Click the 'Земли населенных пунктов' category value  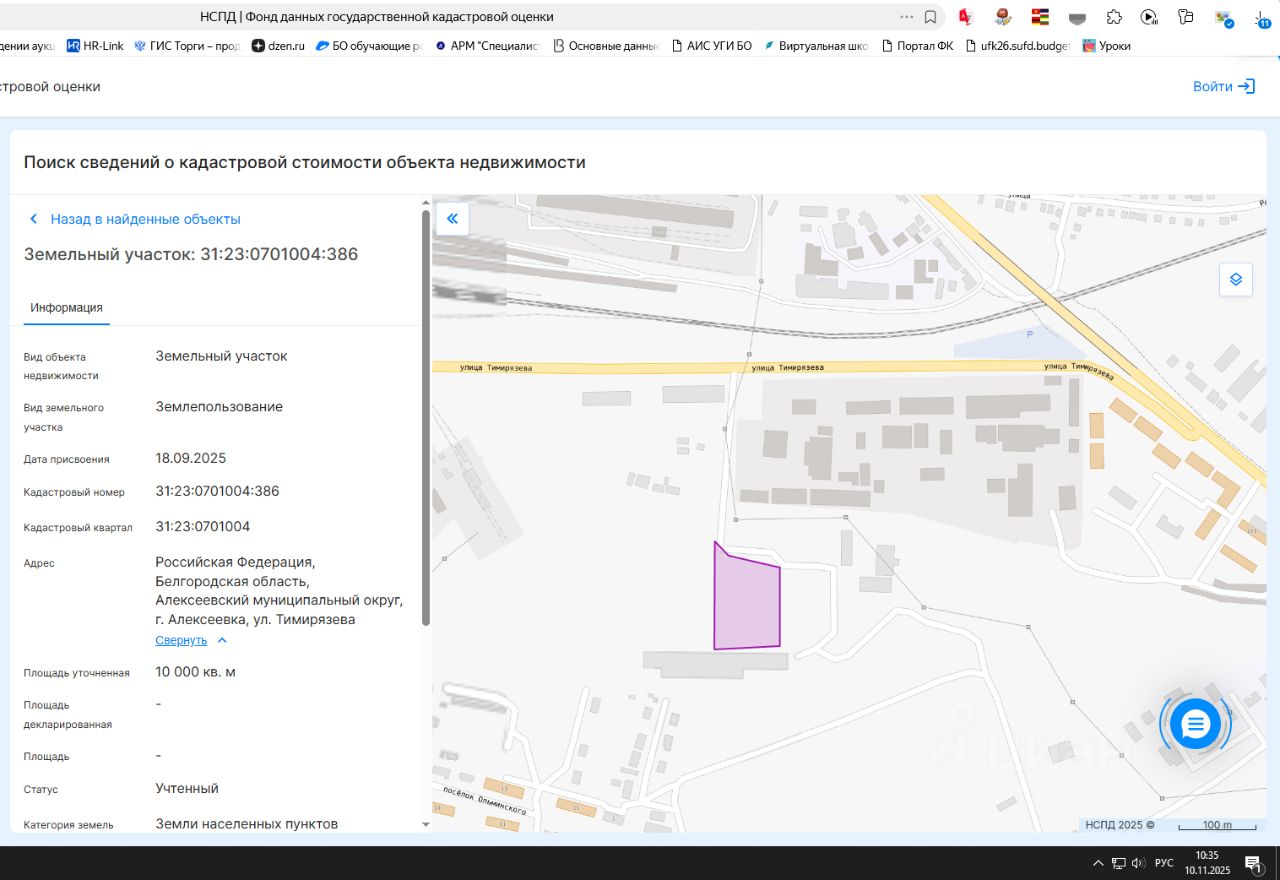coord(246,823)
